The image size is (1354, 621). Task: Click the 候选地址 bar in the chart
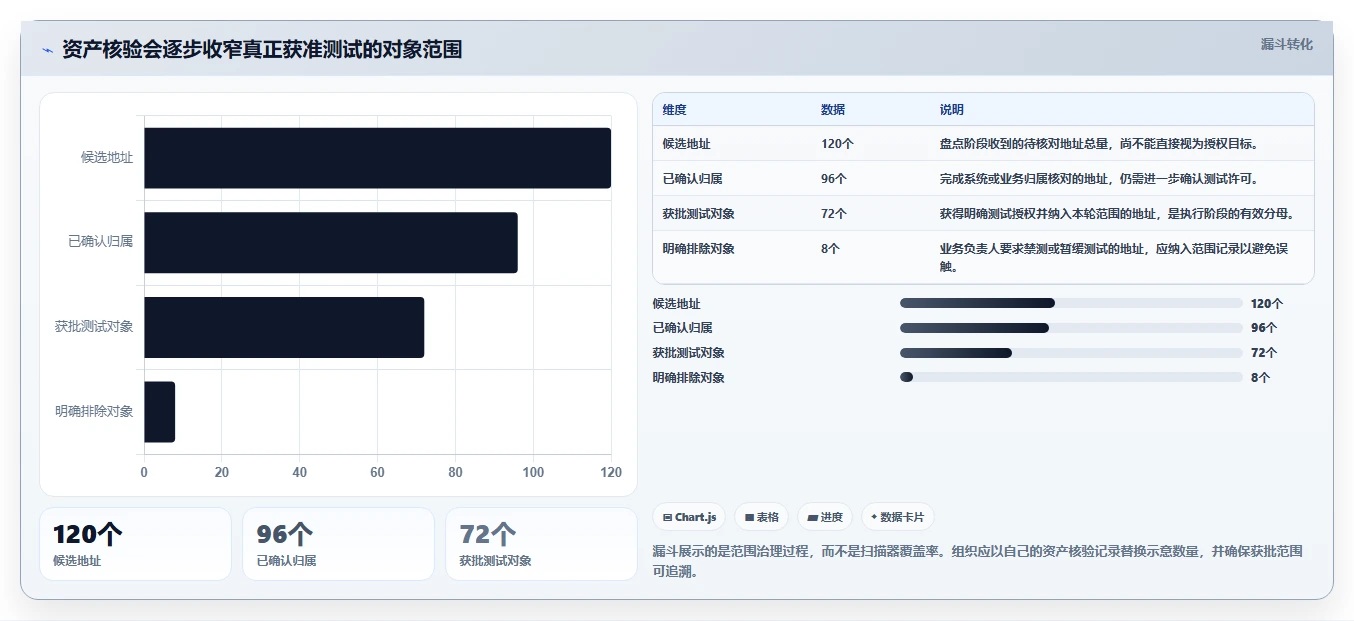click(377, 158)
